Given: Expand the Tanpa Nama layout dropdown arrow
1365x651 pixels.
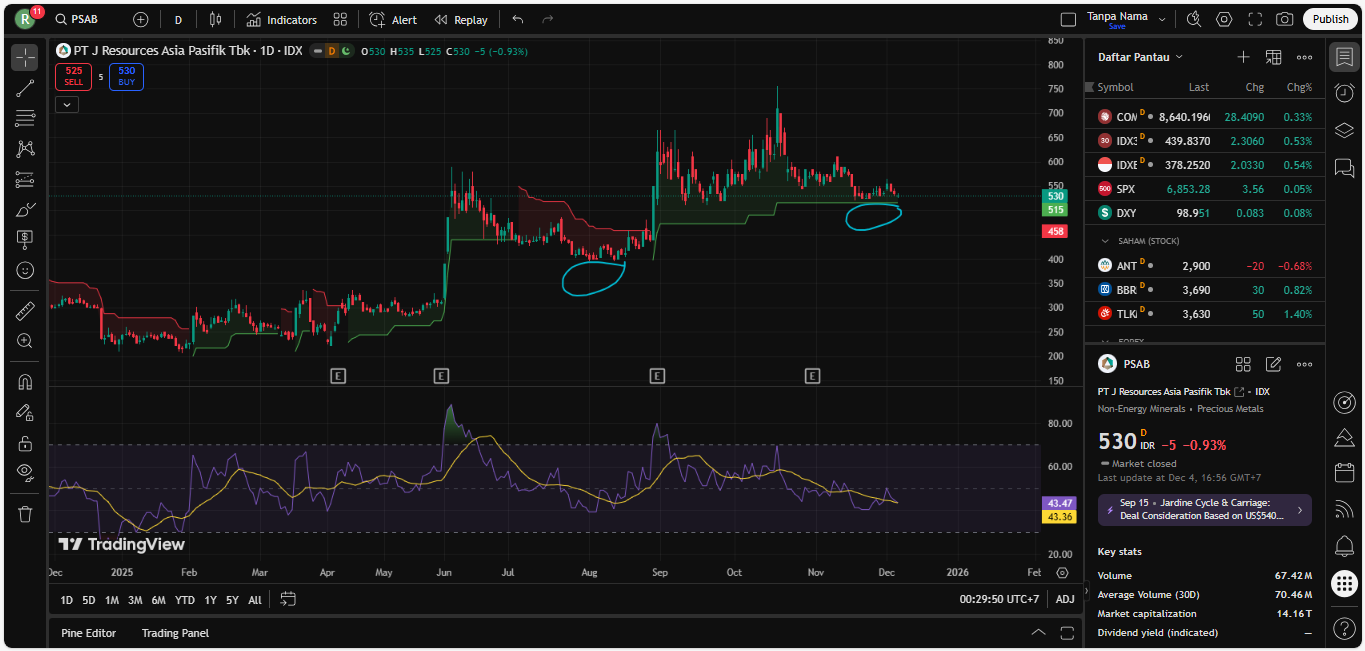Looking at the screenshot, I should tap(1162, 19).
